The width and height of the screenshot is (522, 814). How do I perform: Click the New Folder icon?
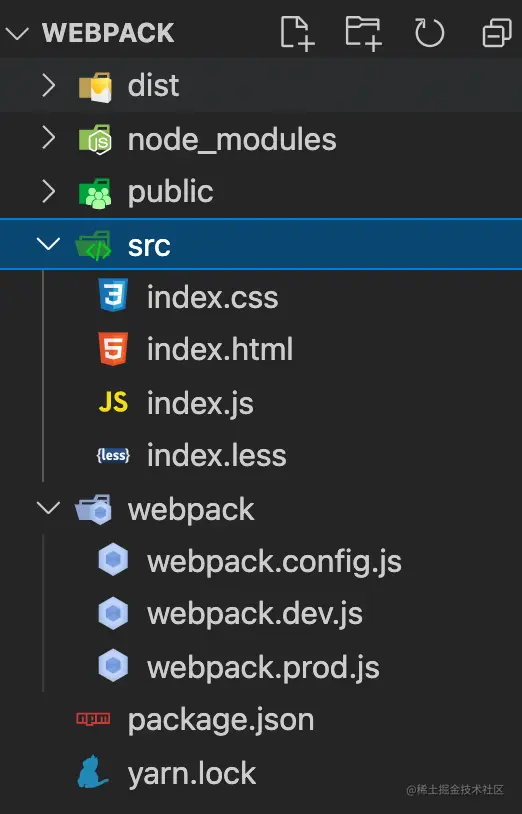364,34
